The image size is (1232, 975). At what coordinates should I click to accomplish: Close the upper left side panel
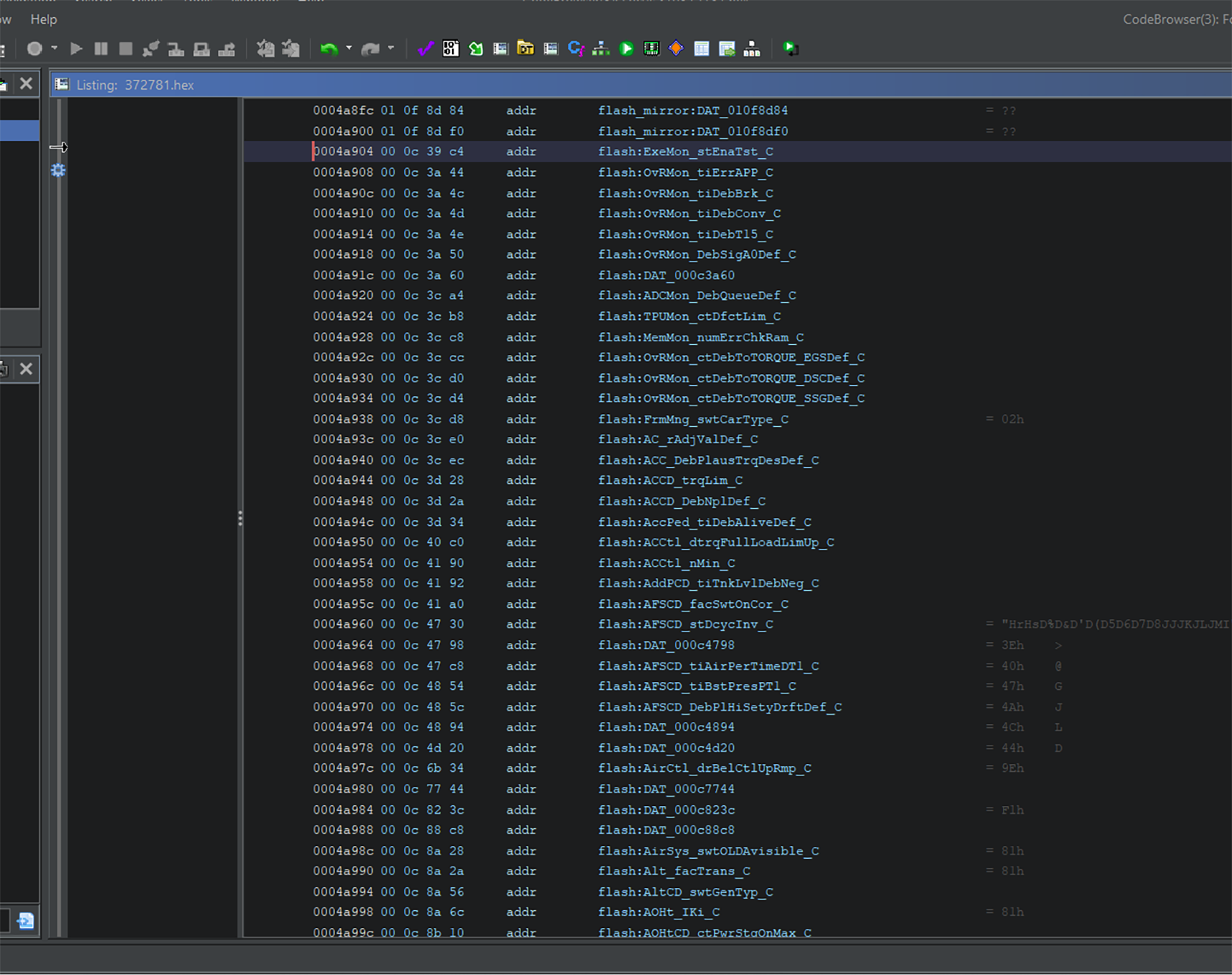(x=26, y=83)
